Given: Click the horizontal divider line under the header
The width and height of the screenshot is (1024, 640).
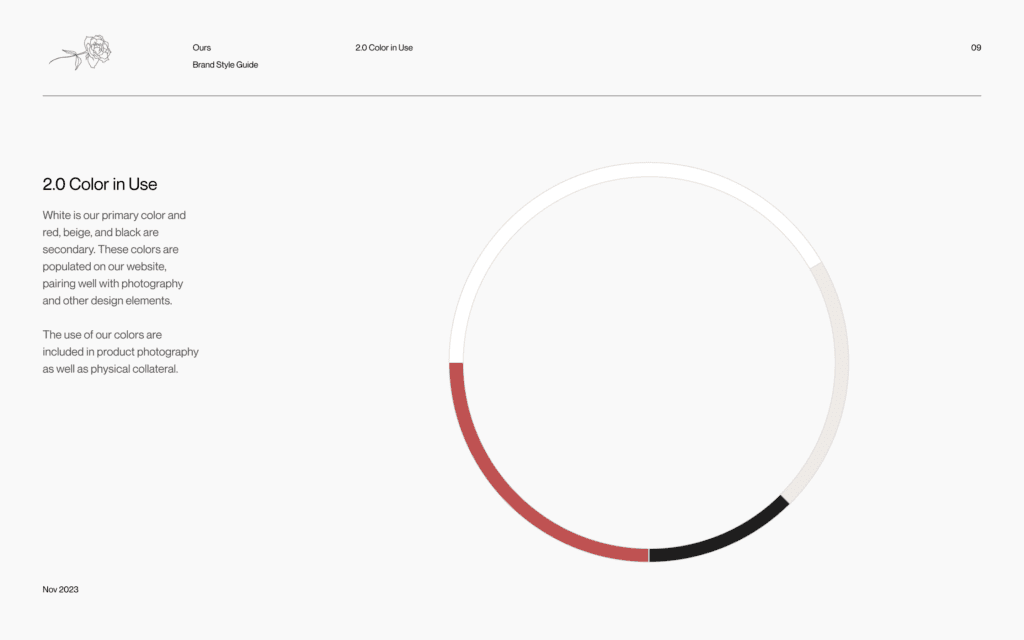Looking at the screenshot, I should pos(512,96).
